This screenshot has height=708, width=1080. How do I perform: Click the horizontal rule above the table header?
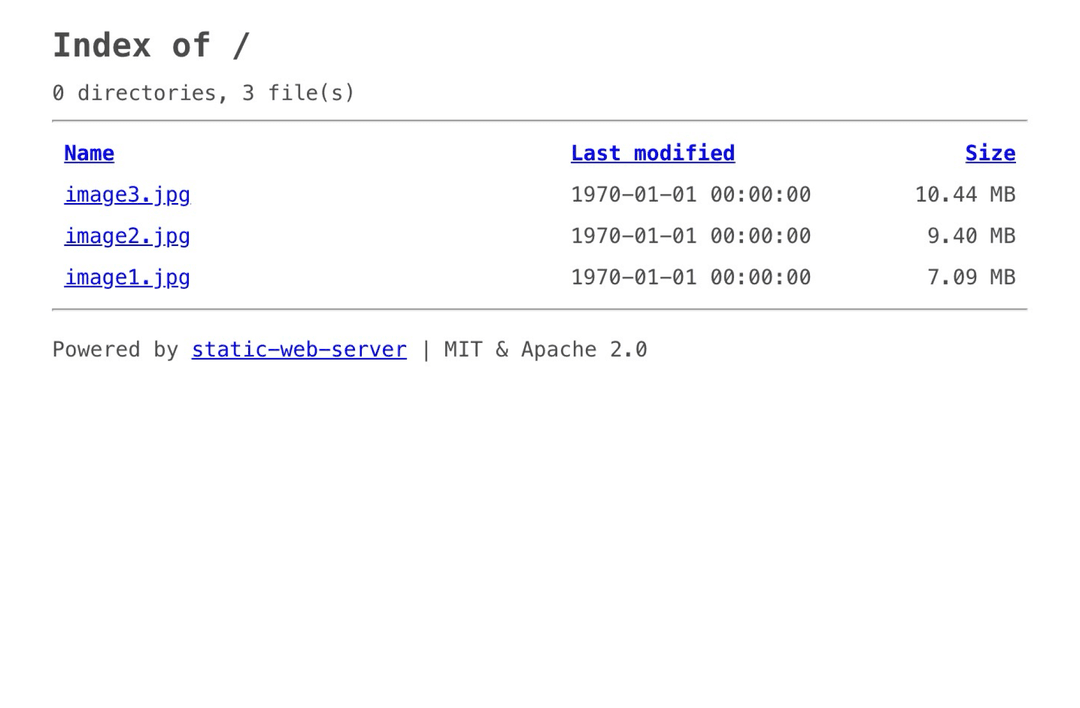(x=539, y=121)
